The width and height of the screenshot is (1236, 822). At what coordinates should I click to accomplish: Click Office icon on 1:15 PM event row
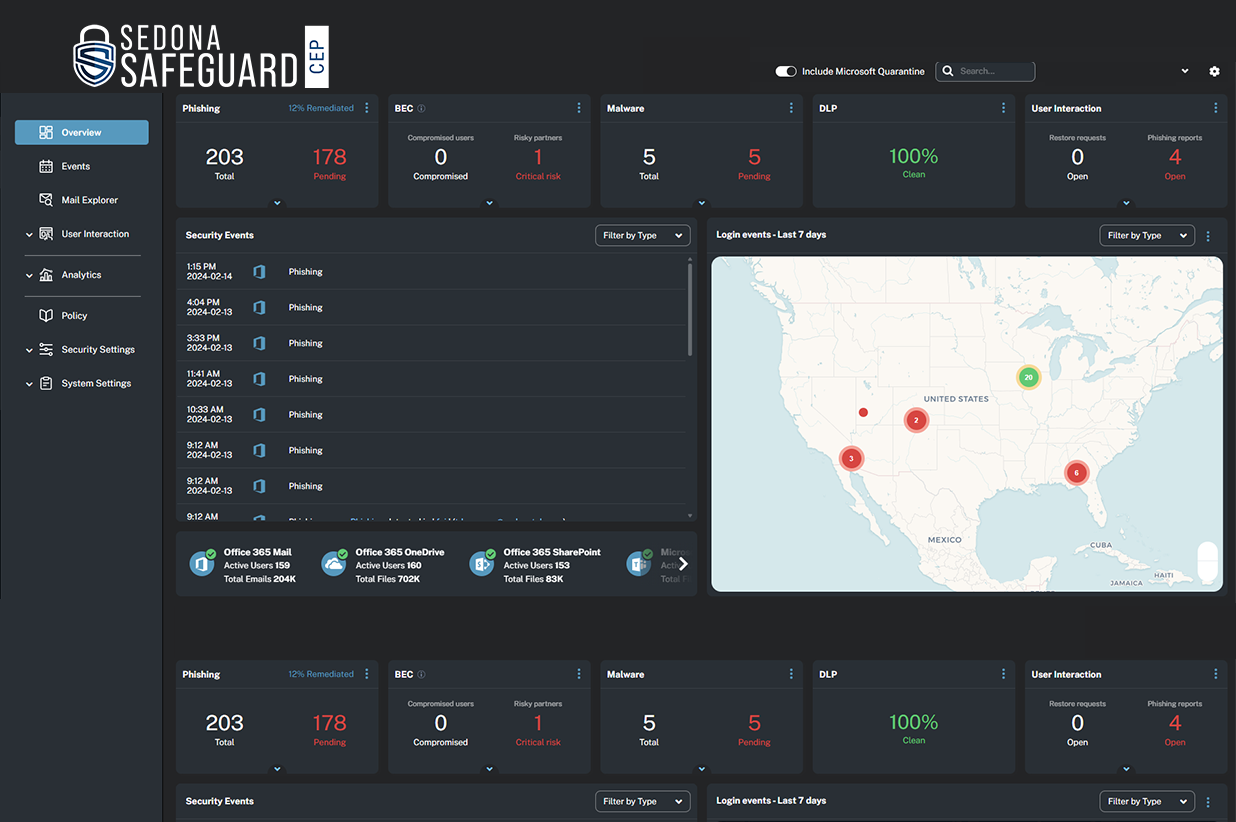[259, 272]
